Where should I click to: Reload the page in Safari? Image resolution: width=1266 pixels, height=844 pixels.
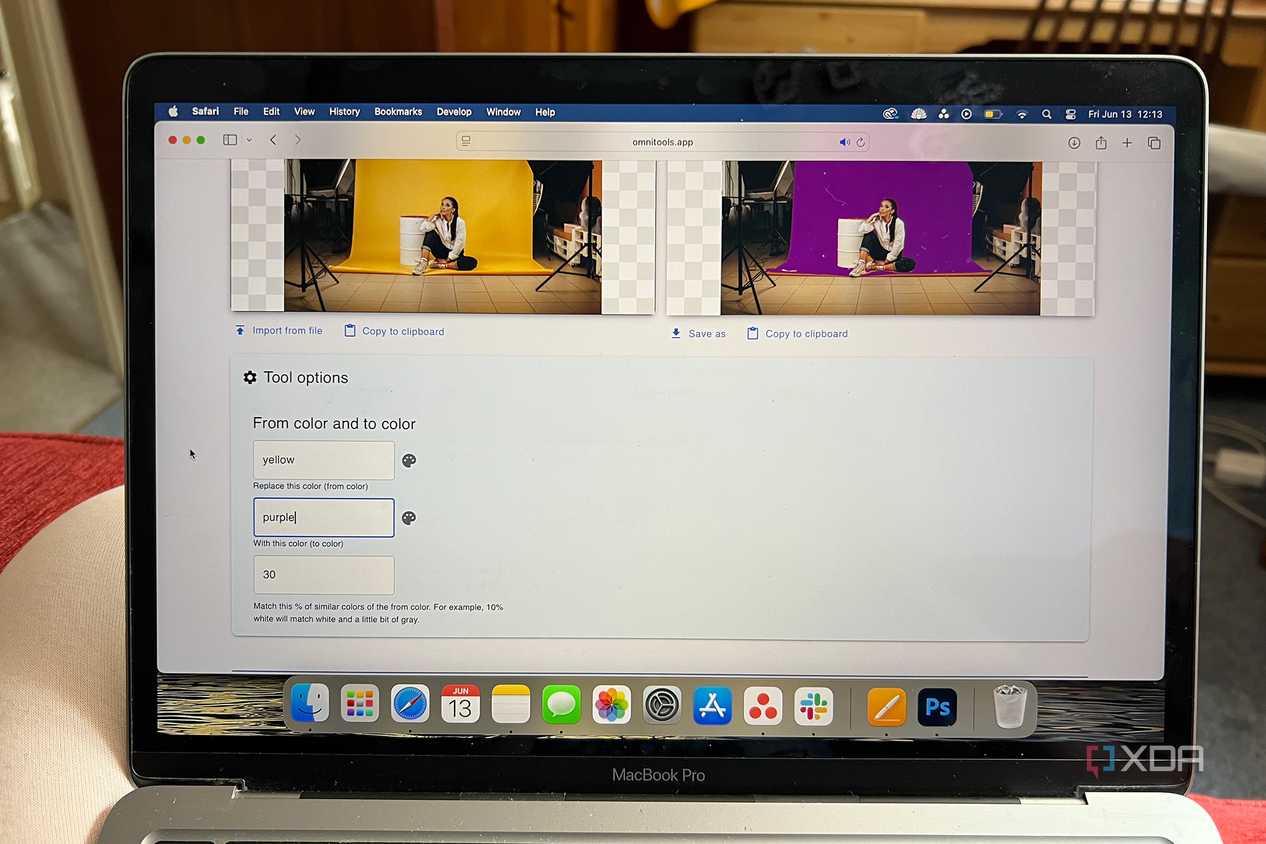click(860, 142)
